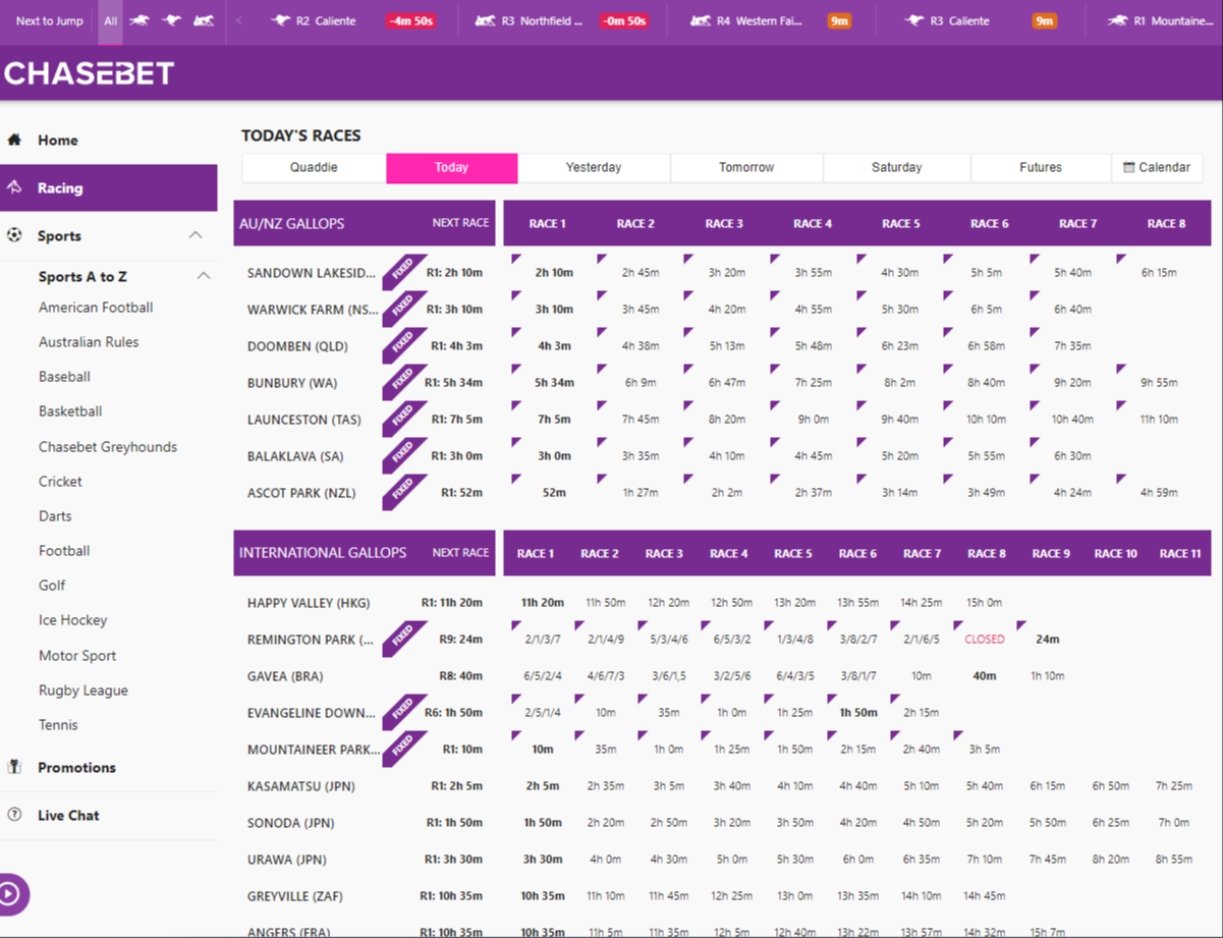The height and width of the screenshot is (938, 1223).
Task: Switch to the Yesterday tab
Action: pyautogui.click(x=594, y=167)
